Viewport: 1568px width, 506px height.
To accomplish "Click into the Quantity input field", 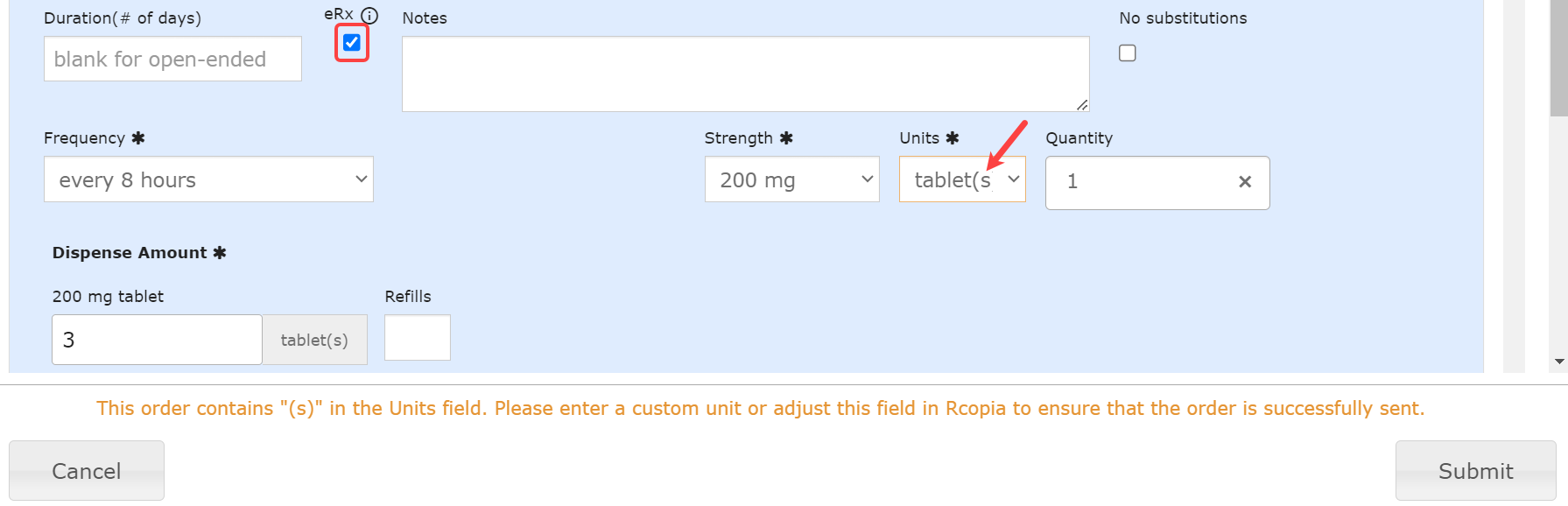I will [x=1138, y=182].
